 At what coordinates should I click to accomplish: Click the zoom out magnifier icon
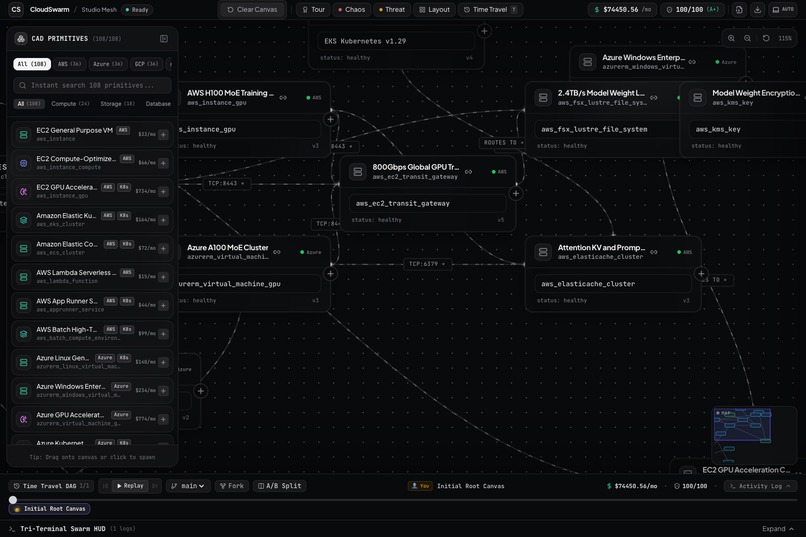(747, 38)
